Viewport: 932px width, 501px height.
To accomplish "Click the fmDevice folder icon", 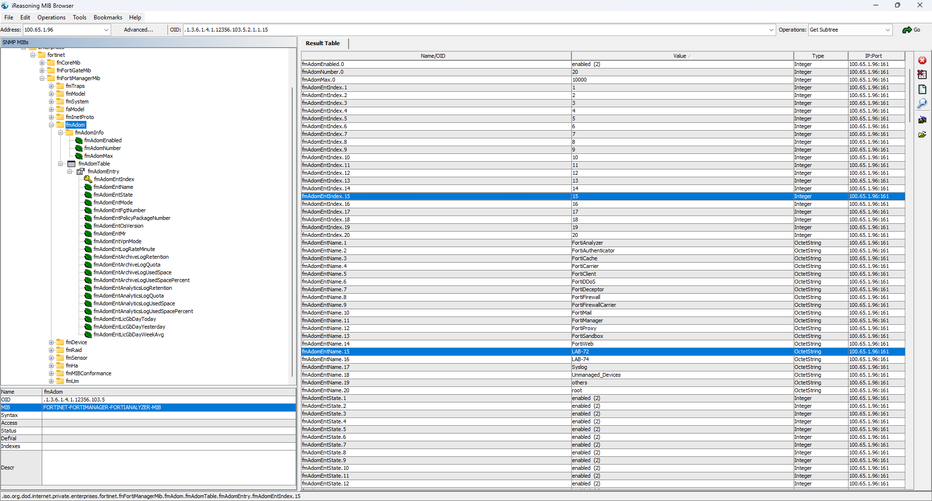I will [x=60, y=342].
